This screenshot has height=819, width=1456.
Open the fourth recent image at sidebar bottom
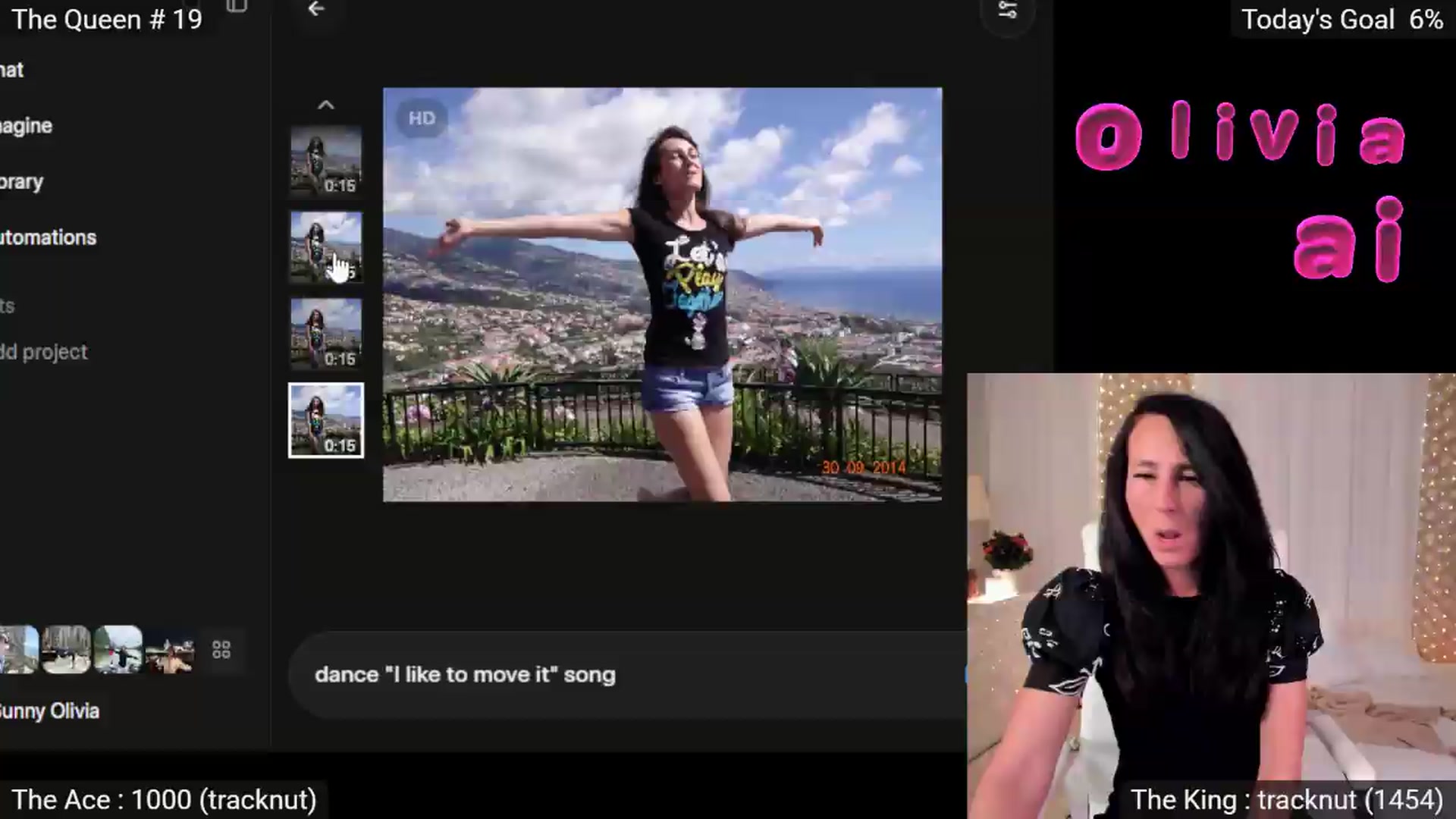[x=169, y=650]
